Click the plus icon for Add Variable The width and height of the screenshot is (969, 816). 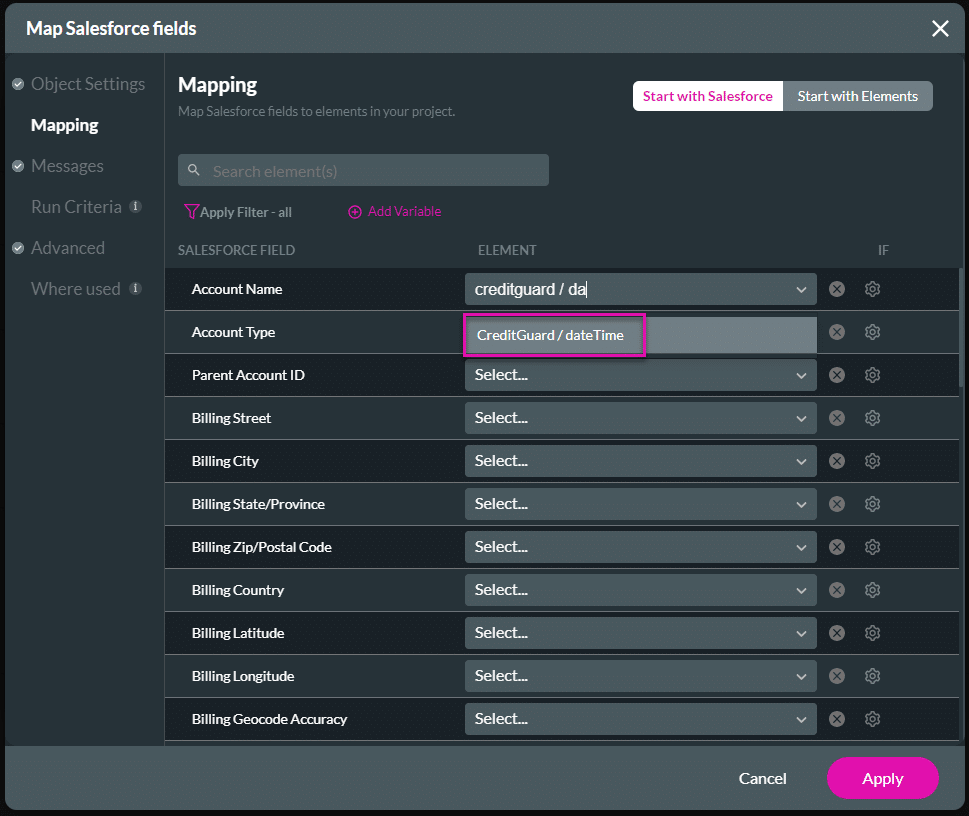355,212
